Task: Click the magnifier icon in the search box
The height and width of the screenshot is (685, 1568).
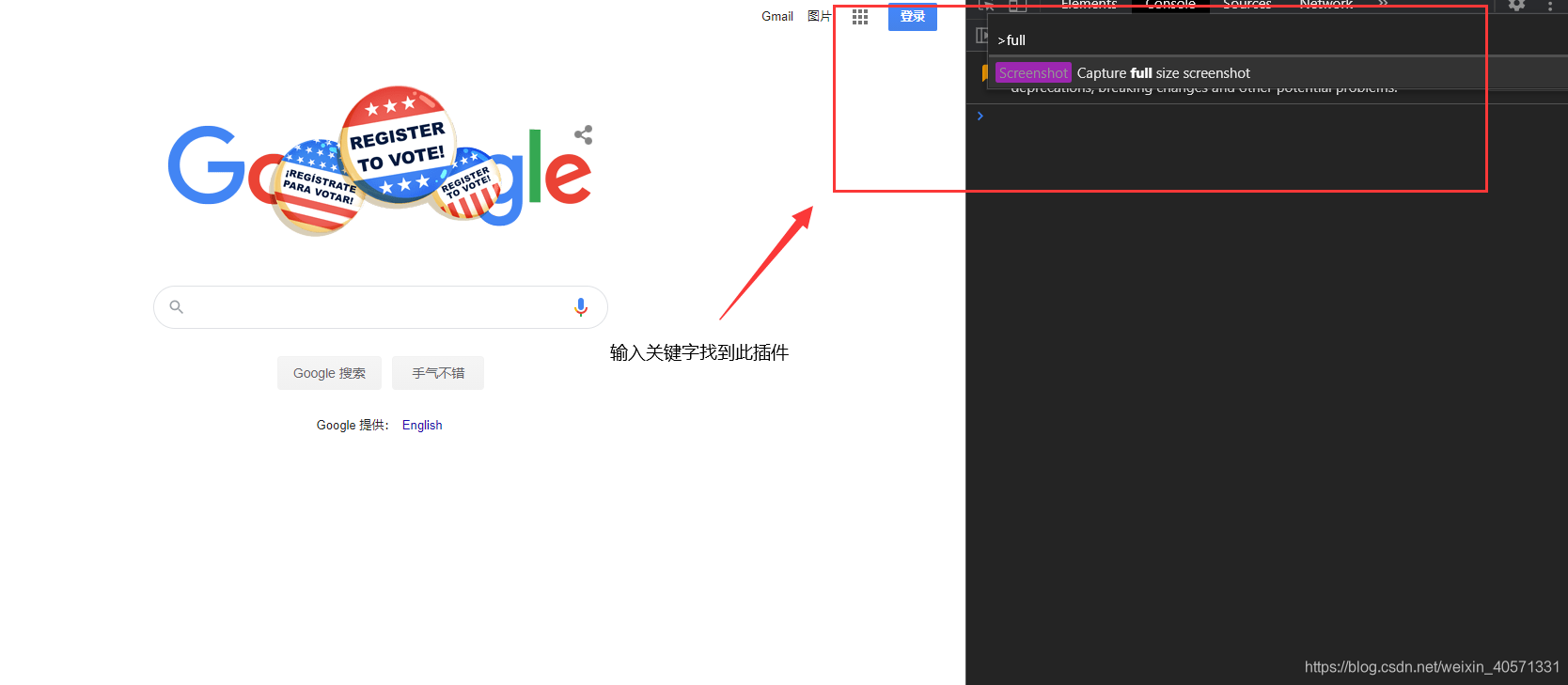Action: coord(176,306)
